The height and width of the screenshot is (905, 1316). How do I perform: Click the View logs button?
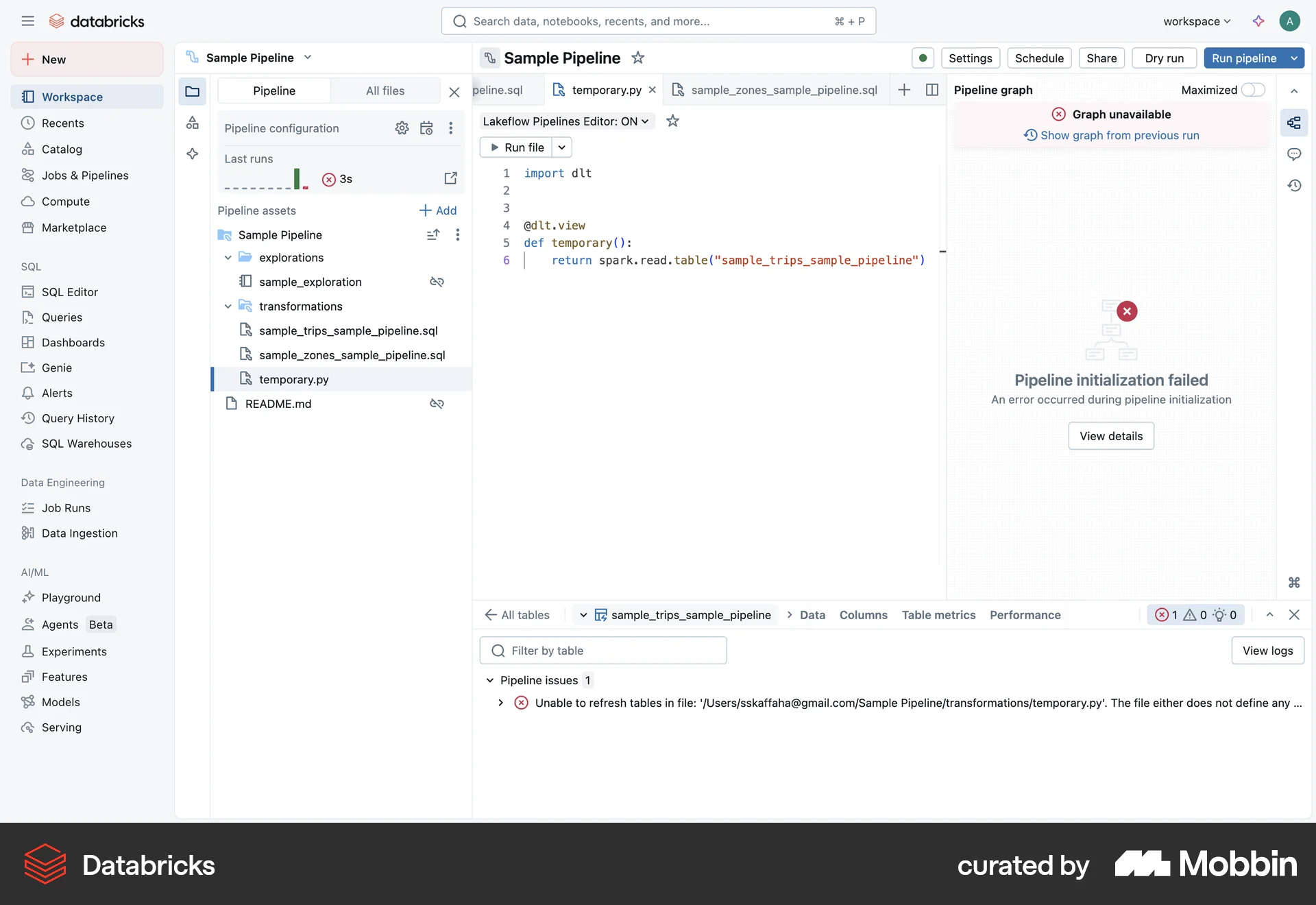click(1267, 650)
